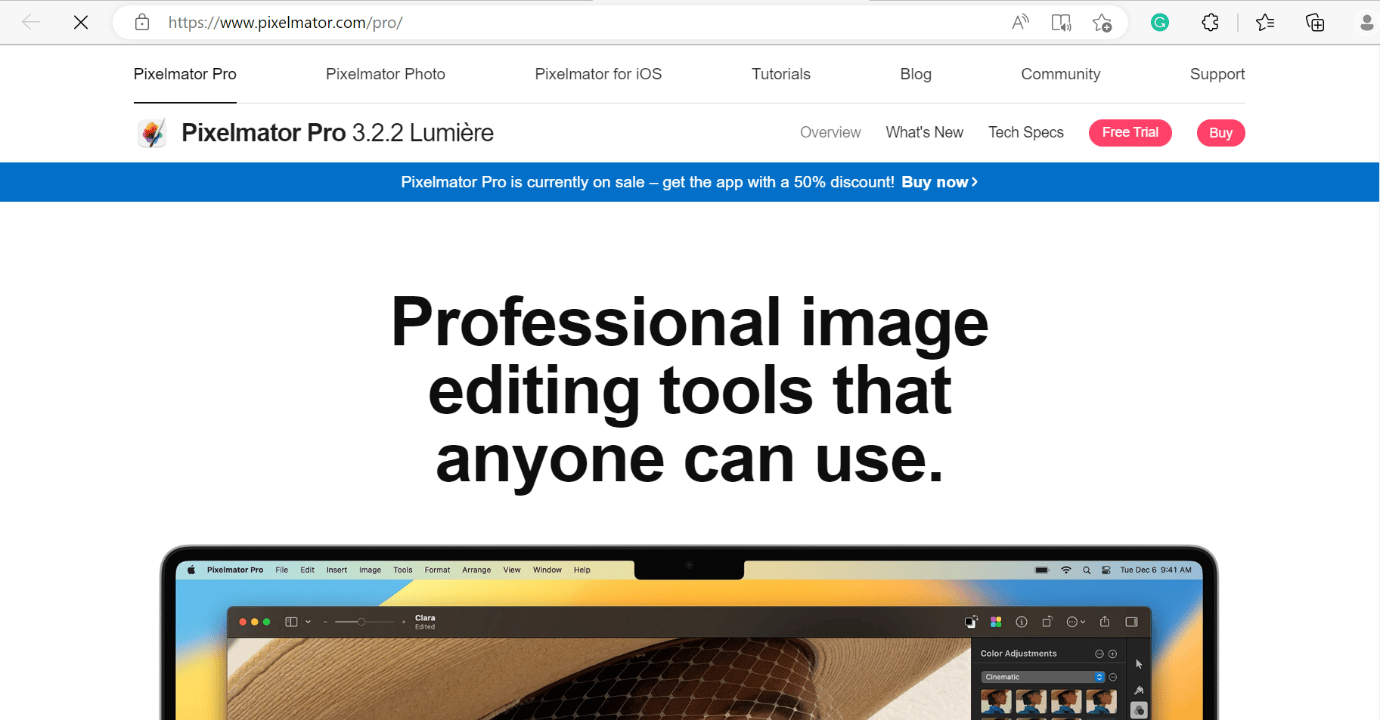Click the info circle icon in app toolbar
1380x720 pixels.
coord(1021,622)
